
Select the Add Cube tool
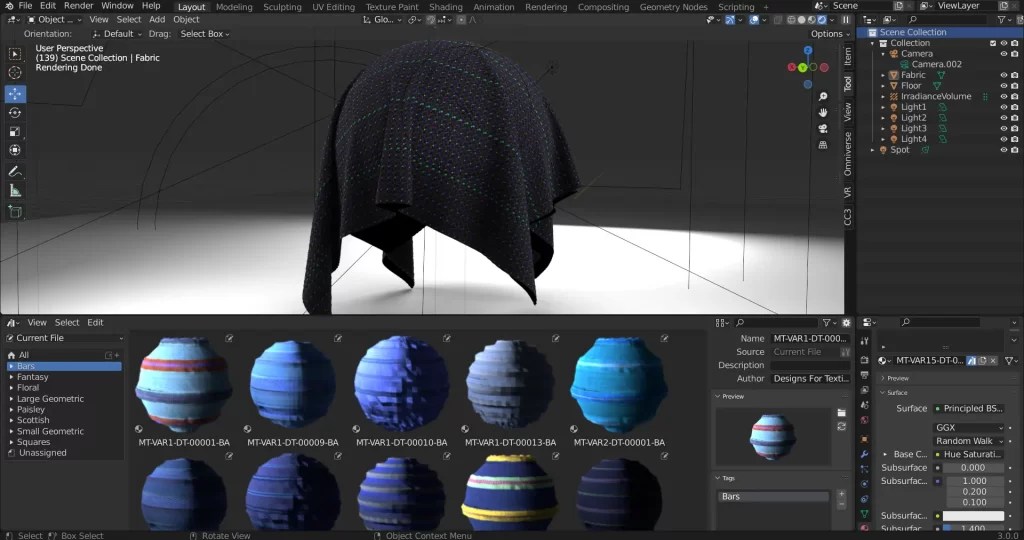(x=15, y=212)
